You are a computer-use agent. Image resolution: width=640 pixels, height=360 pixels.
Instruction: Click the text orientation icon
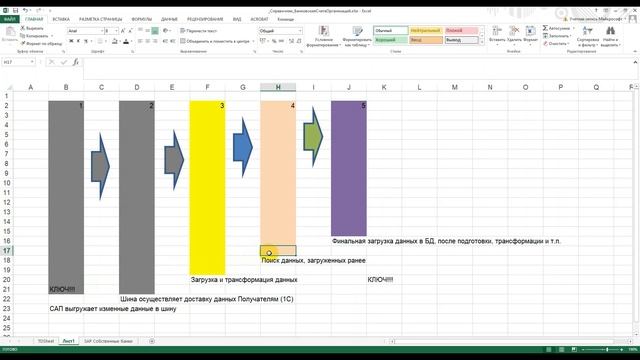click(x=165, y=31)
